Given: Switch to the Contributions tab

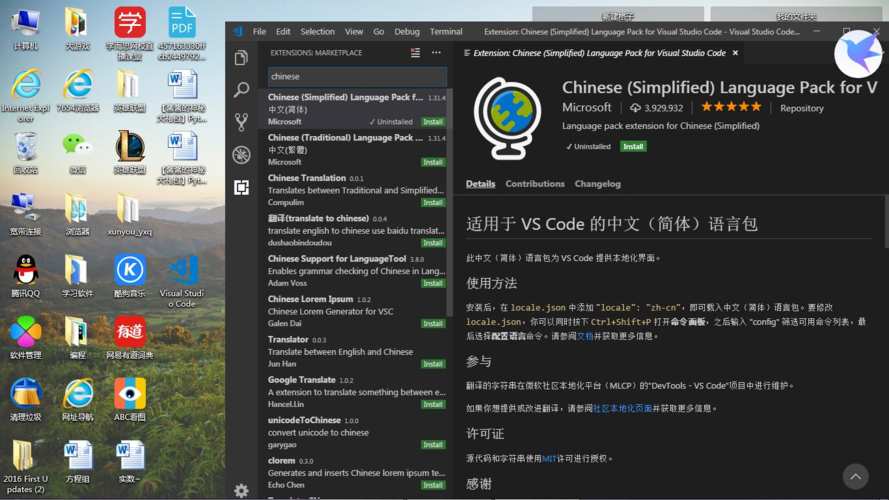Looking at the screenshot, I should pyautogui.click(x=535, y=184).
